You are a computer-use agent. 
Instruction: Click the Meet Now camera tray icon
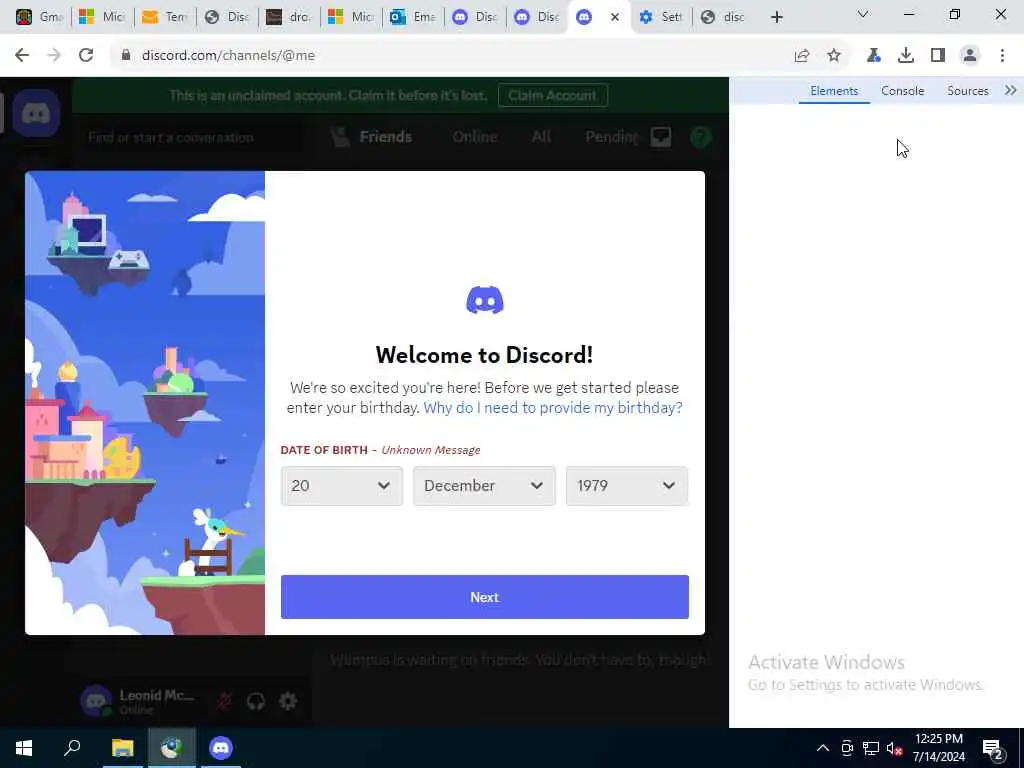[847, 748]
